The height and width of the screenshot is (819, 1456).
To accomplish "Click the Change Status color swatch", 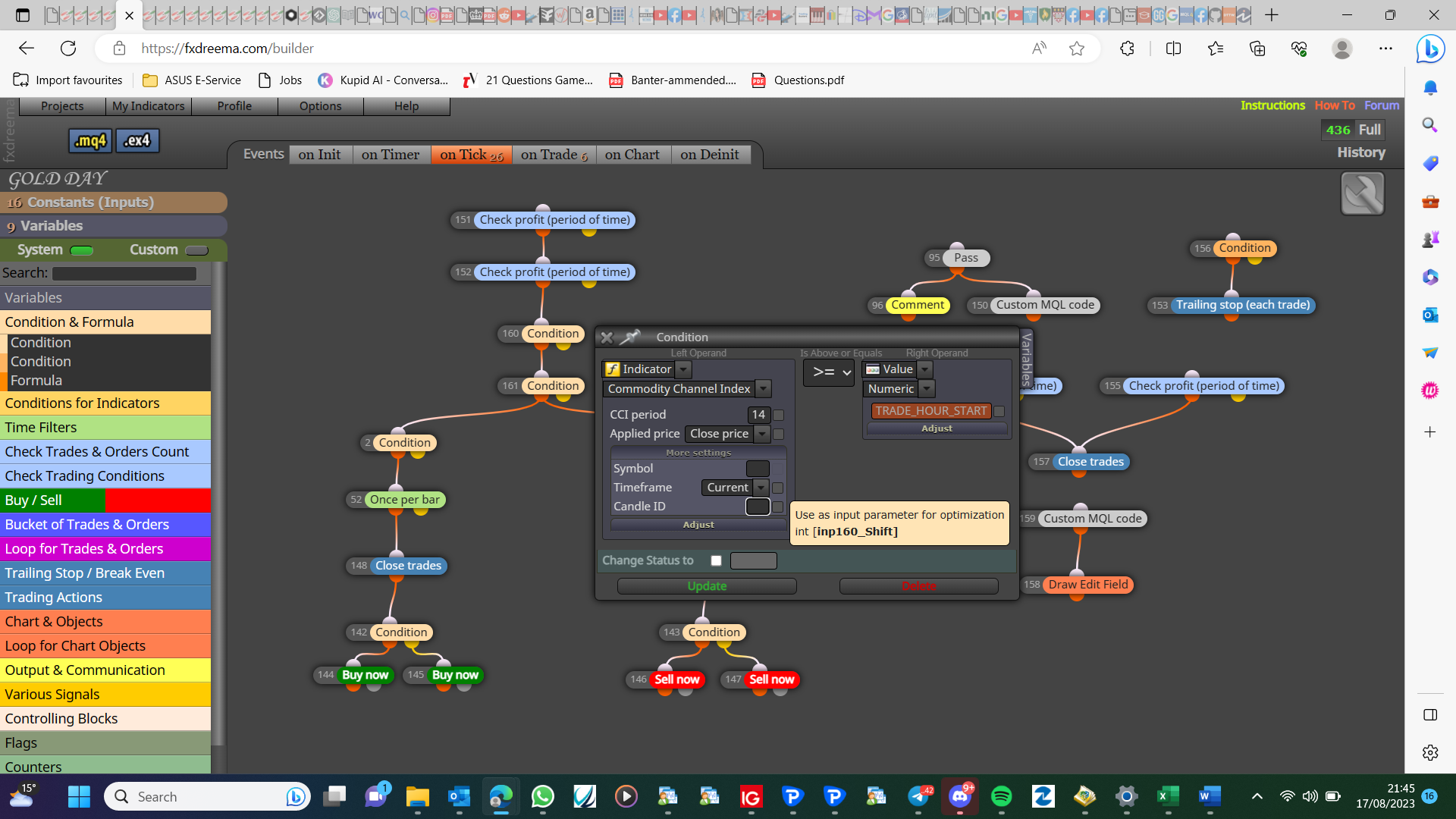I will click(x=753, y=560).
